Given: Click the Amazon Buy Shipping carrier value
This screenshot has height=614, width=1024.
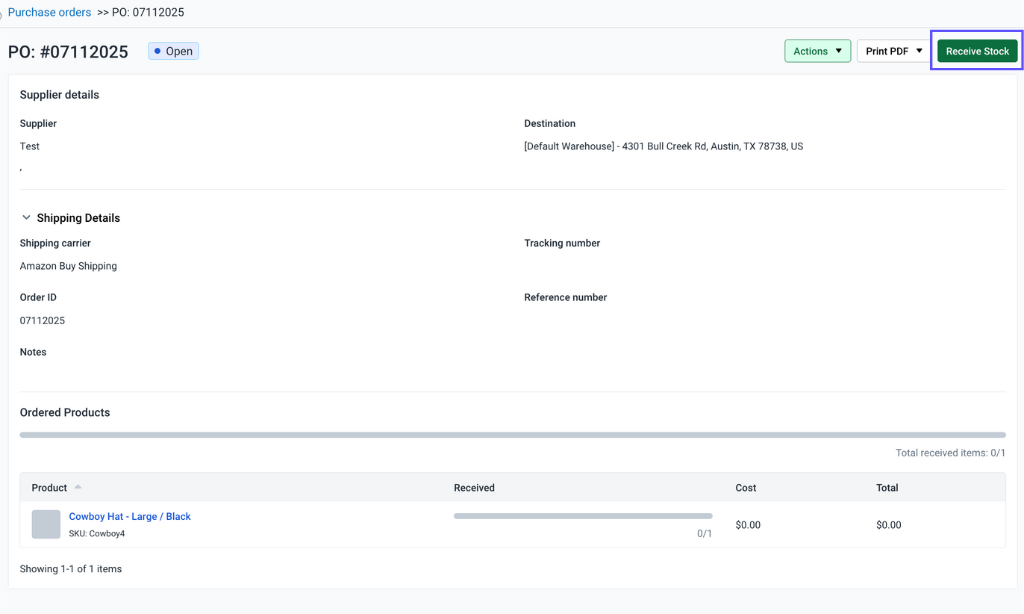Looking at the screenshot, I should click(x=68, y=266).
